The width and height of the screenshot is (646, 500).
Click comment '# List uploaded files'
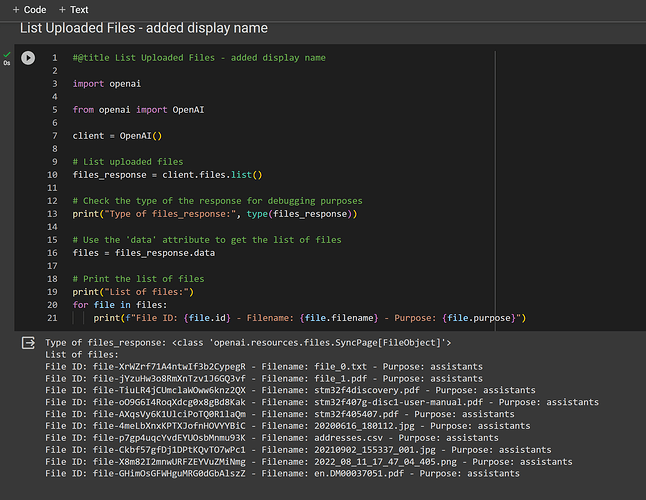pos(128,162)
